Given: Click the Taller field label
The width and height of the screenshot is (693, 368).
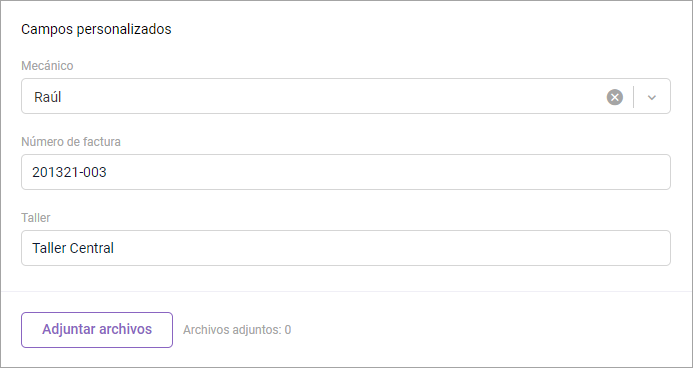Looking at the screenshot, I should 36,218.
